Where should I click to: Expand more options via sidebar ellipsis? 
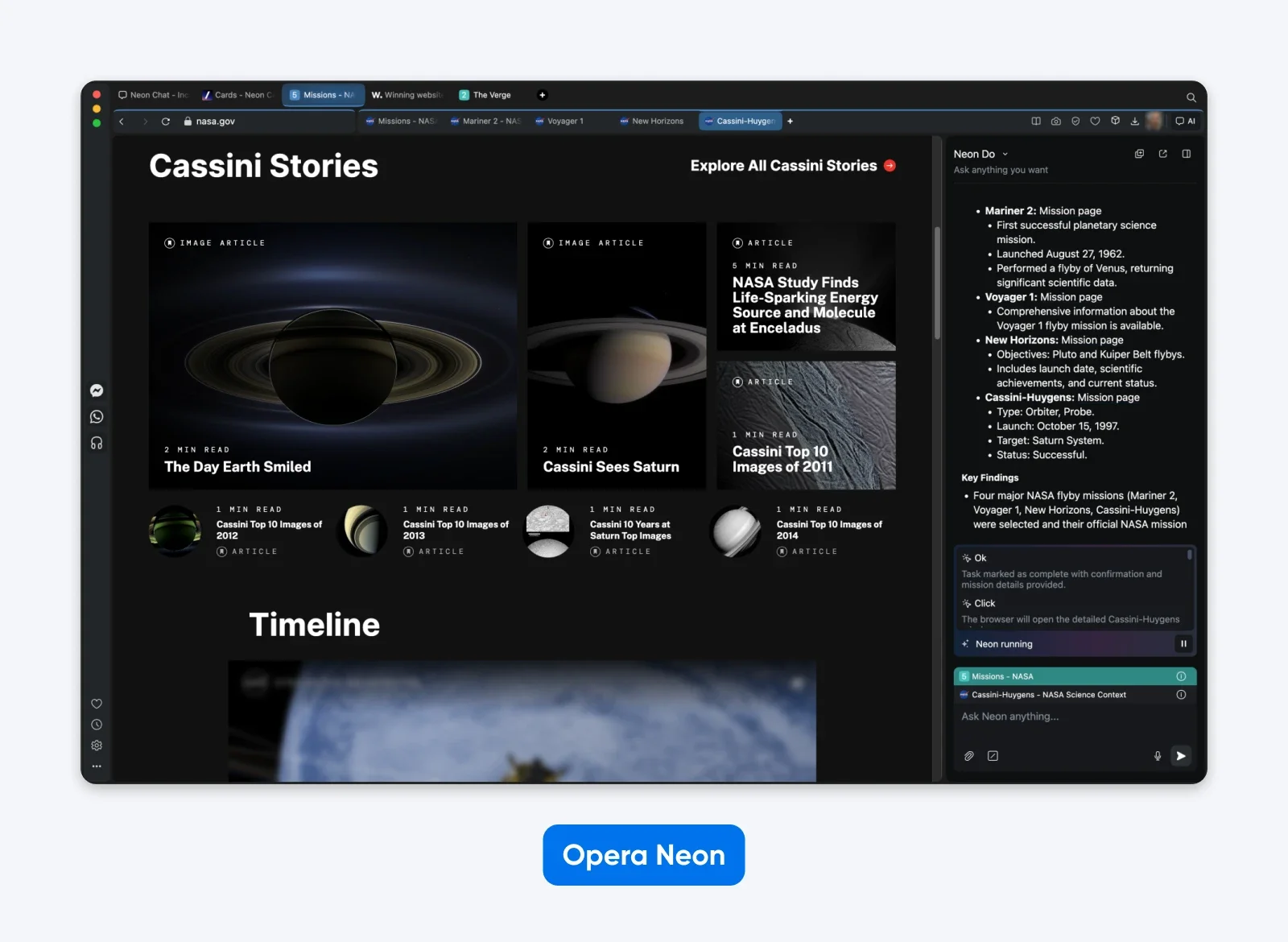pos(97,766)
